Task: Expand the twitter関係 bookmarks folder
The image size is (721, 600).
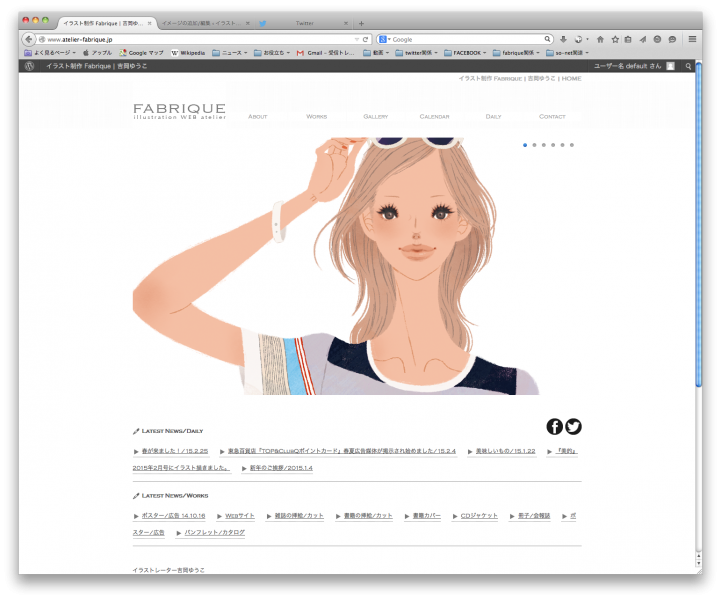Action: pos(417,53)
